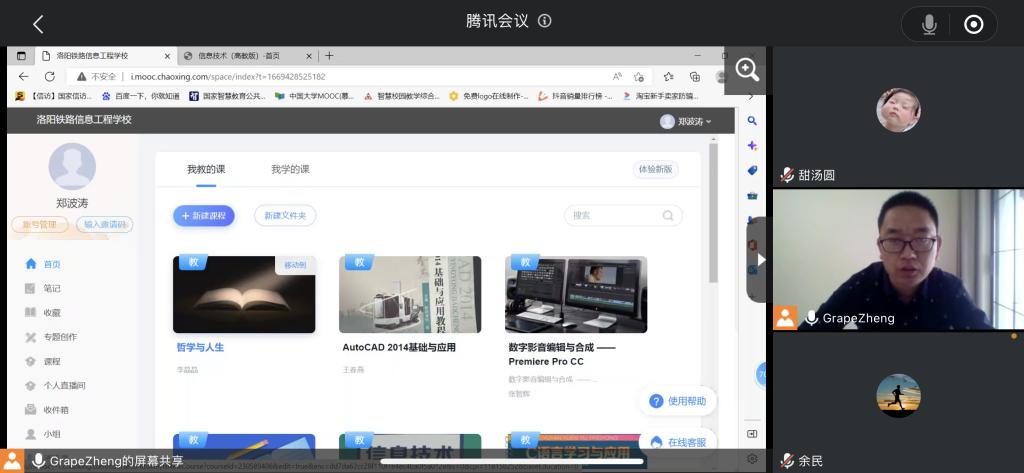Toggle the microphone at top right
The width and height of the screenshot is (1024, 473).
pos(929,25)
